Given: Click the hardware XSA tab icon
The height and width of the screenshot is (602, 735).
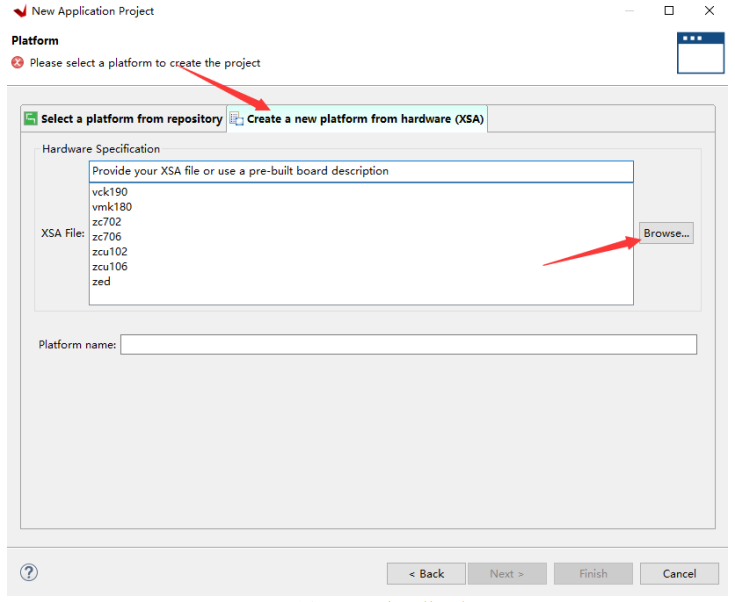Looking at the screenshot, I should click(237, 119).
